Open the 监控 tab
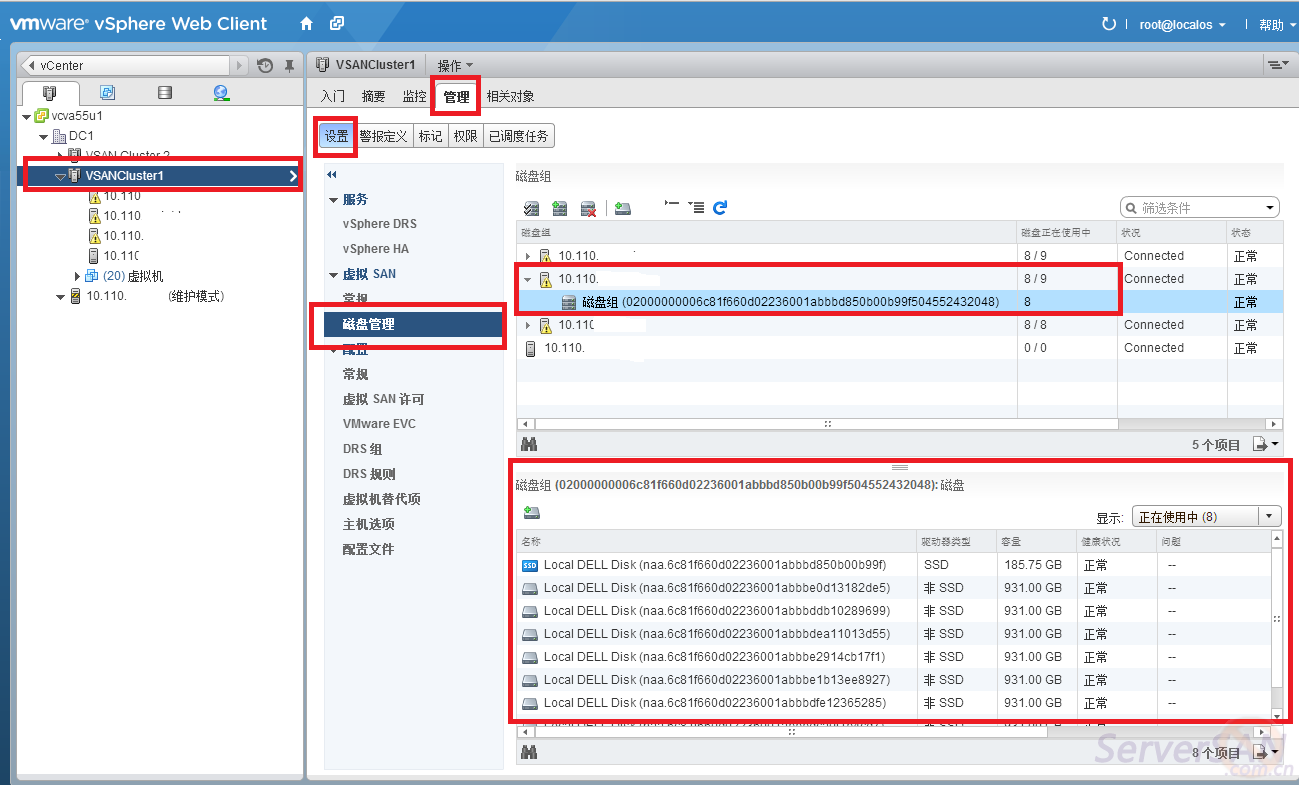Viewport: 1299px width, 785px height. [x=415, y=96]
